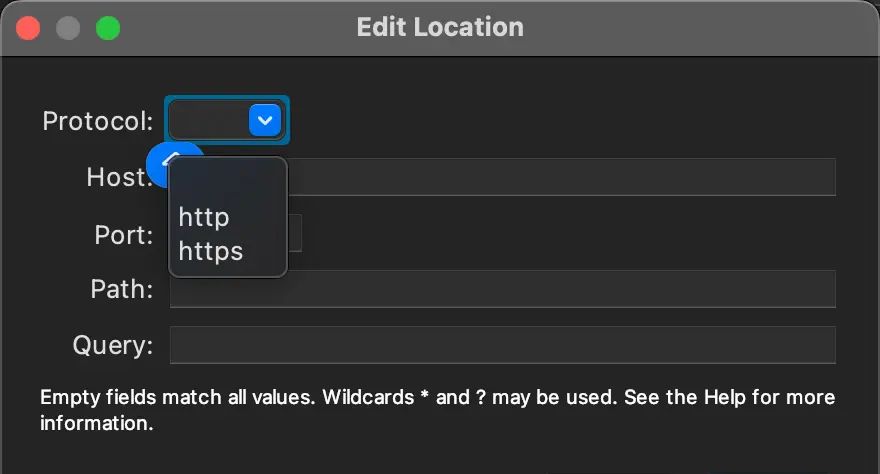
Task: Select http from the protocol list
Action: tap(204, 217)
